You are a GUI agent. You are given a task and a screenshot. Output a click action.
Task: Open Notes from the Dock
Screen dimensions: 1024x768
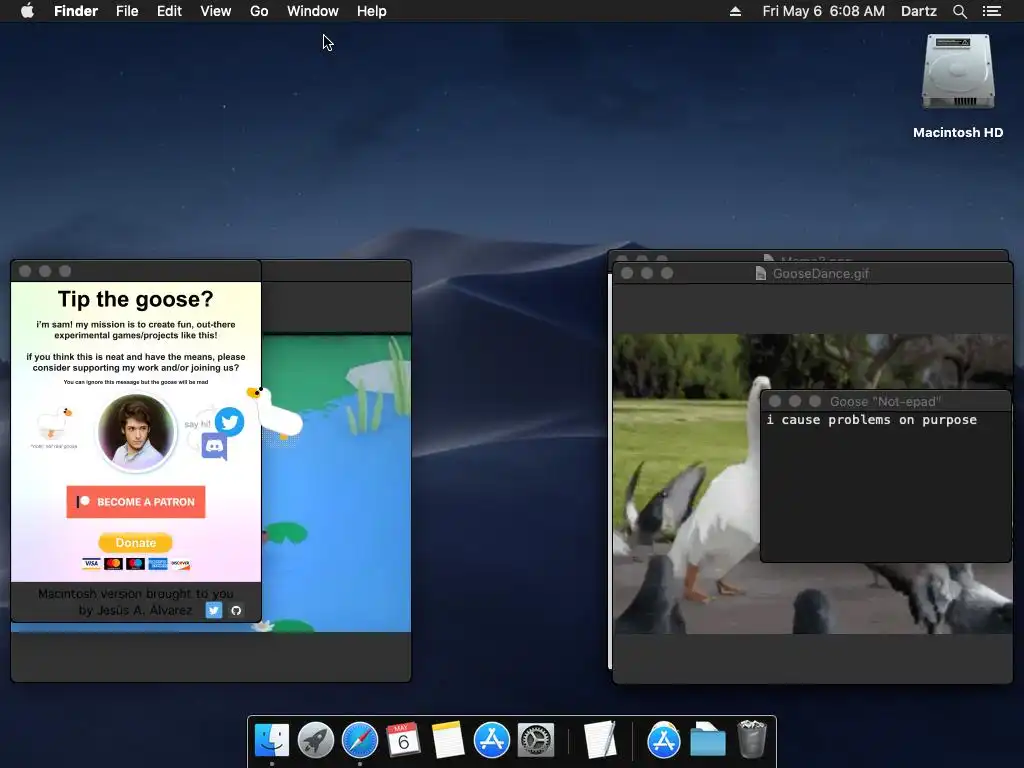[448, 740]
